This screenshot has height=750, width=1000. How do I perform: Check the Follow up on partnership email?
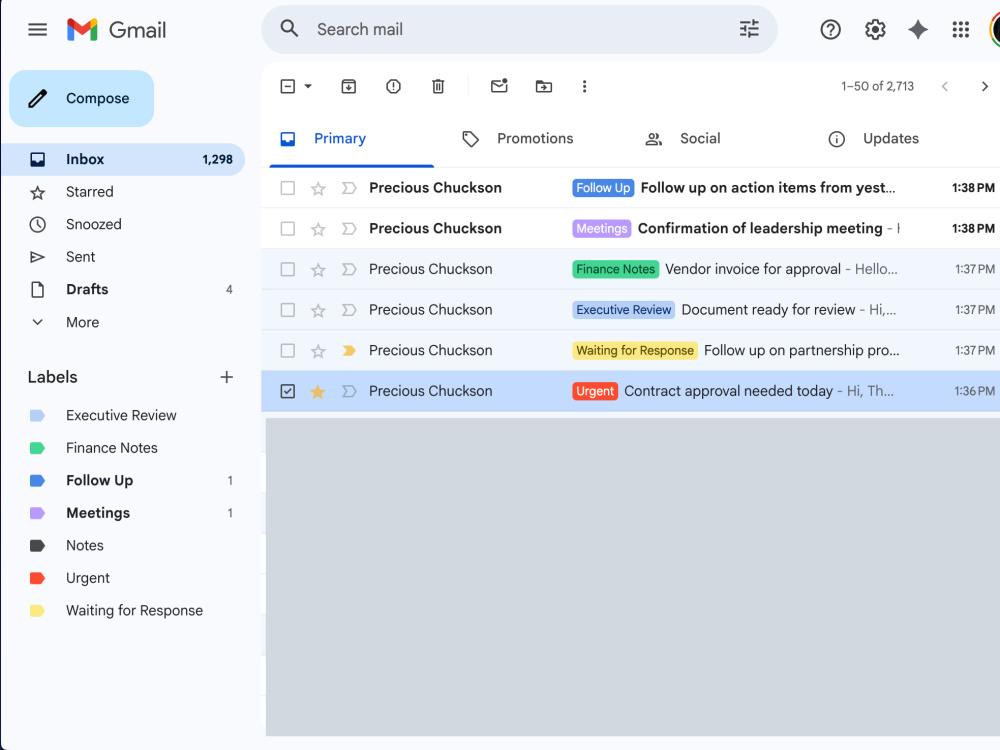click(x=288, y=351)
